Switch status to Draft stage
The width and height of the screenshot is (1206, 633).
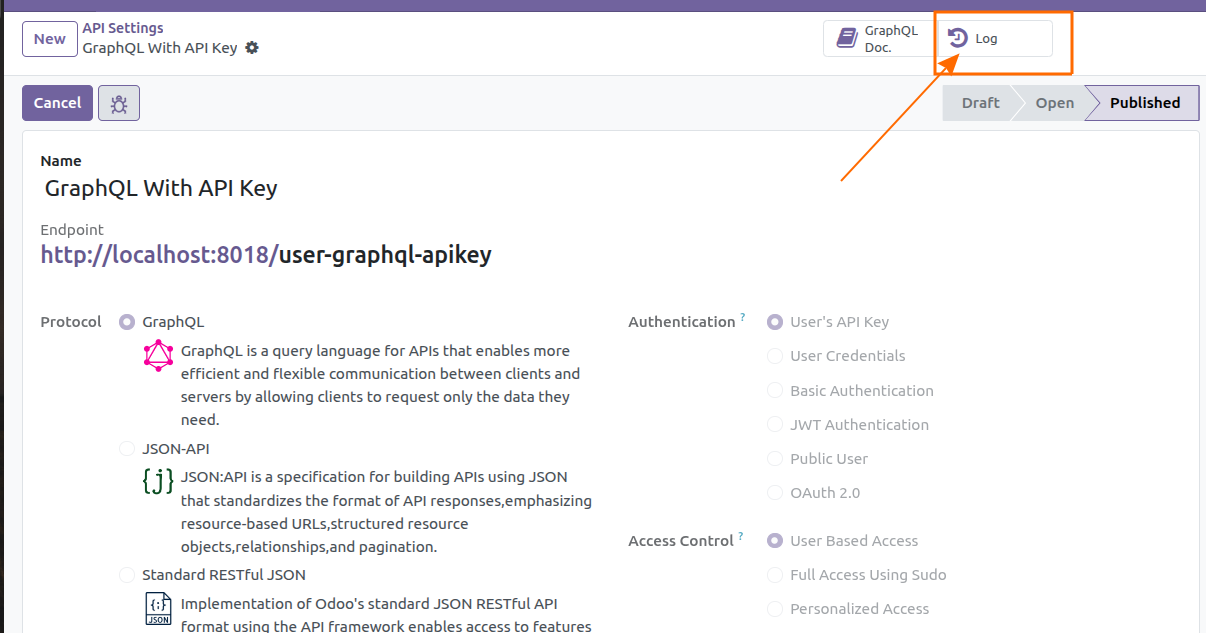tap(979, 103)
